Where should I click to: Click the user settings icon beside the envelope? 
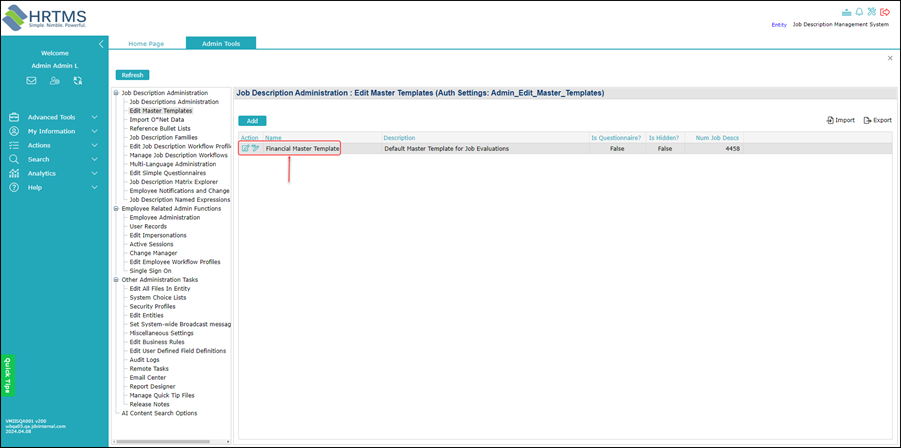point(55,81)
